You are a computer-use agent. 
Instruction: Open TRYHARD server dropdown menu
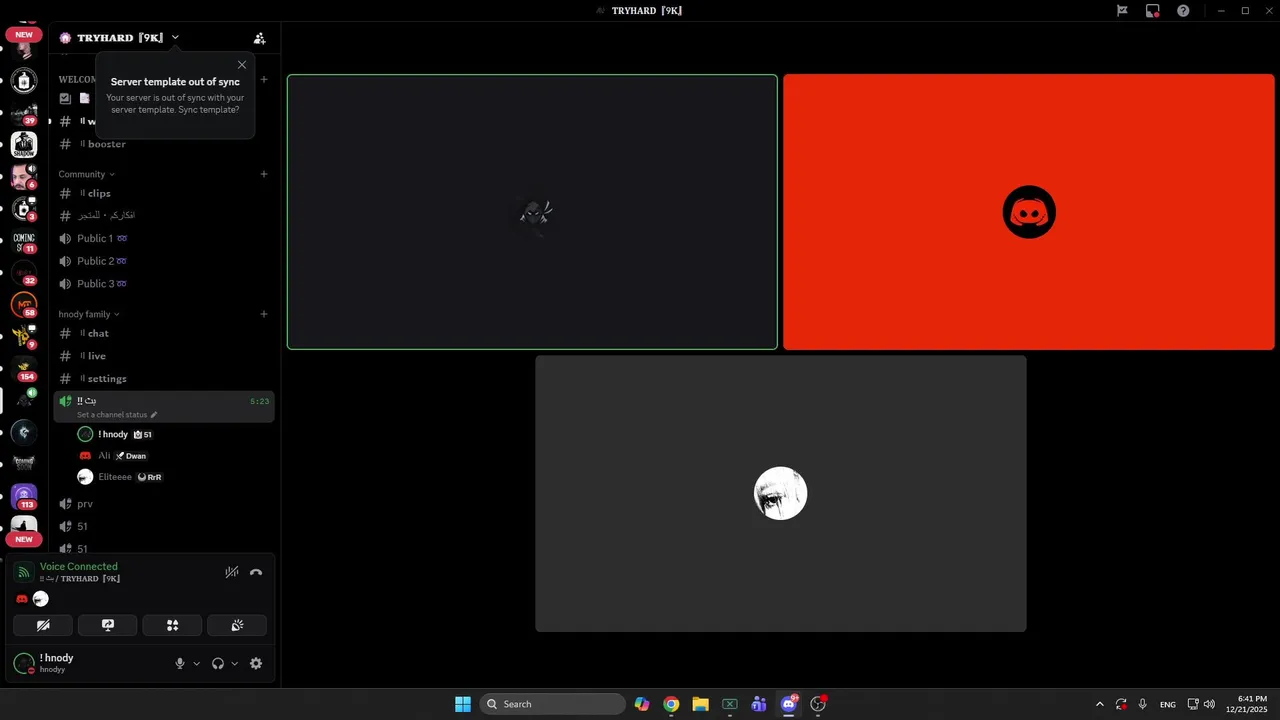pyautogui.click(x=175, y=37)
